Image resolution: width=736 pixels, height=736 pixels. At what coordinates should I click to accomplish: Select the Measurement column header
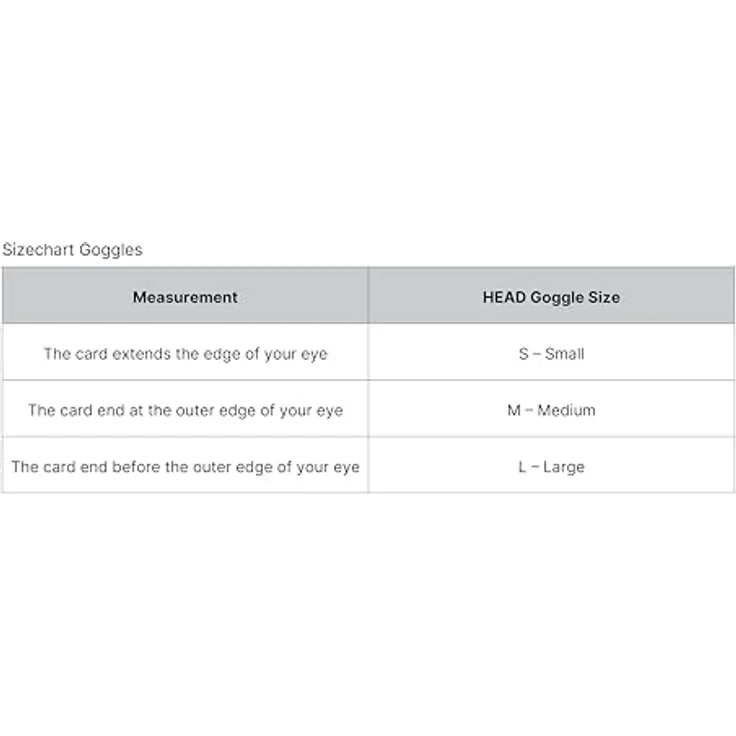[185, 296]
